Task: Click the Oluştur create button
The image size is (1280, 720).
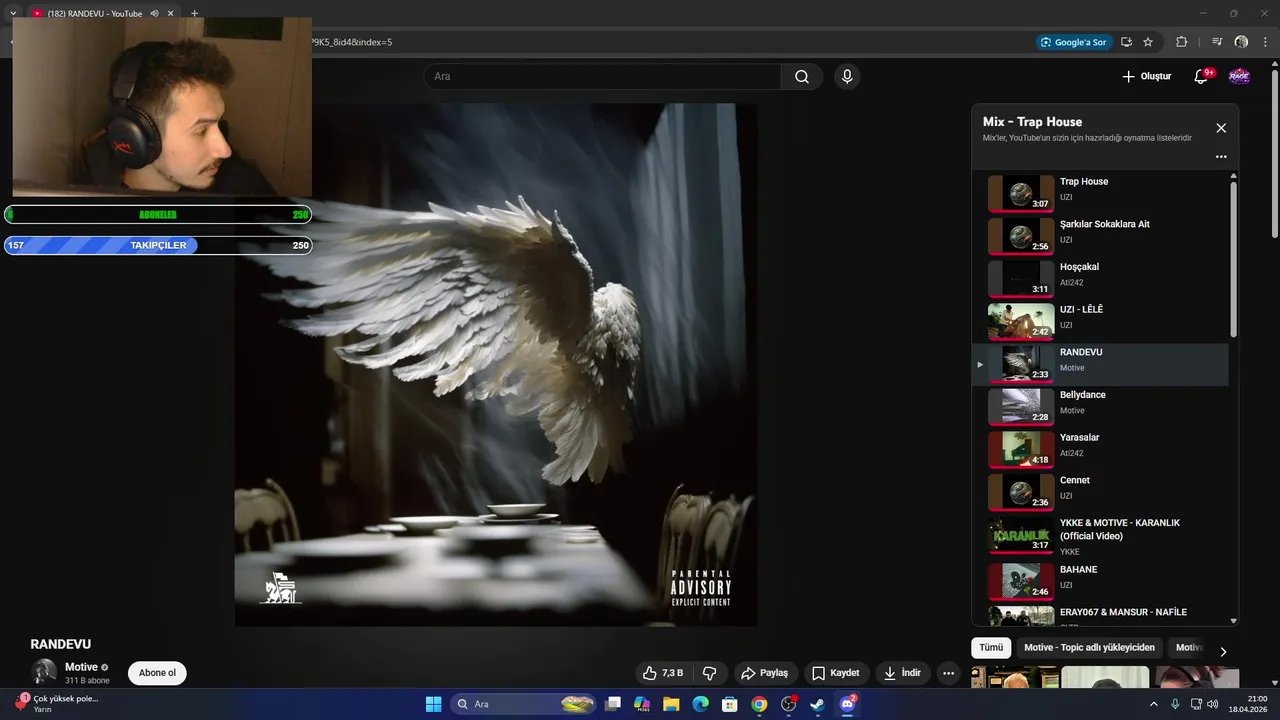Action: coord(1146,77)
